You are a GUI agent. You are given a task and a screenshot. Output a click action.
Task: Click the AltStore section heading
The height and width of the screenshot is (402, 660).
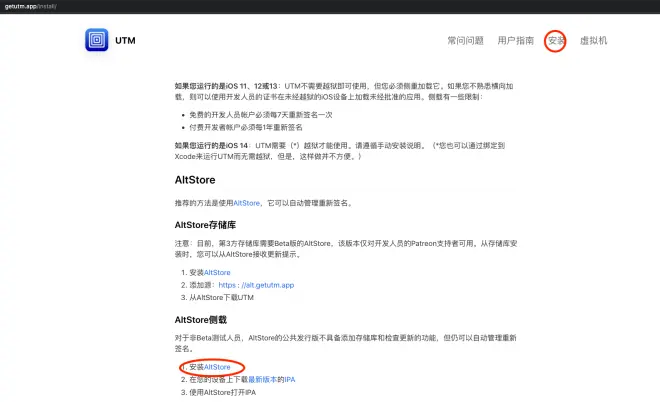pyautogui.click(x=195, y=180)
